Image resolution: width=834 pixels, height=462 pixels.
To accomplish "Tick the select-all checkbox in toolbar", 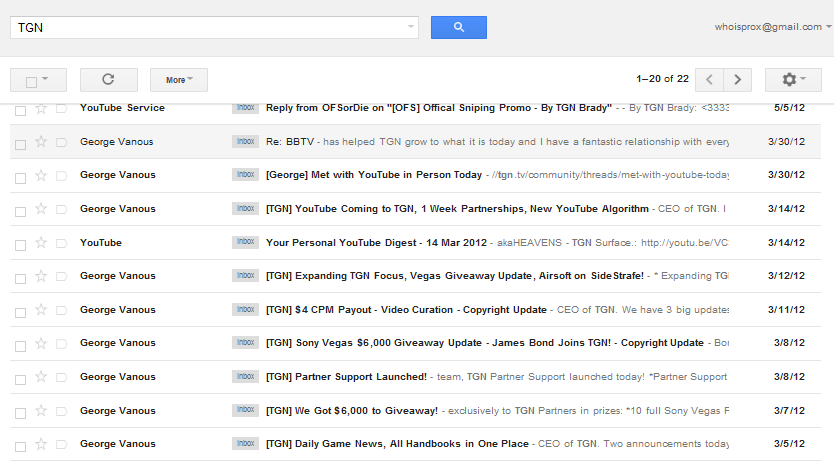I will click(31, 82).
